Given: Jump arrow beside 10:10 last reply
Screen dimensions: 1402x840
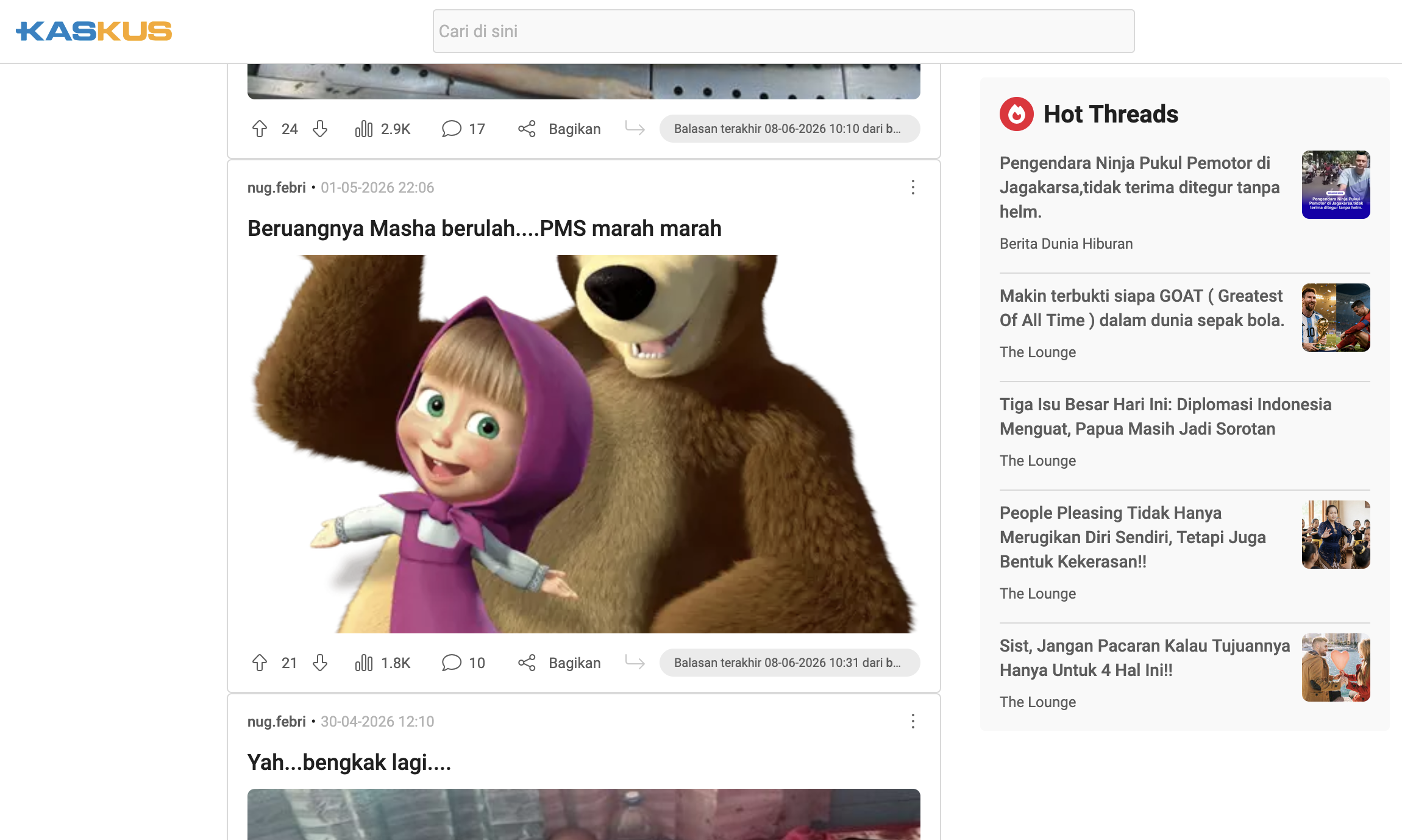Looking at the screenshot, I should pos(635,129).
